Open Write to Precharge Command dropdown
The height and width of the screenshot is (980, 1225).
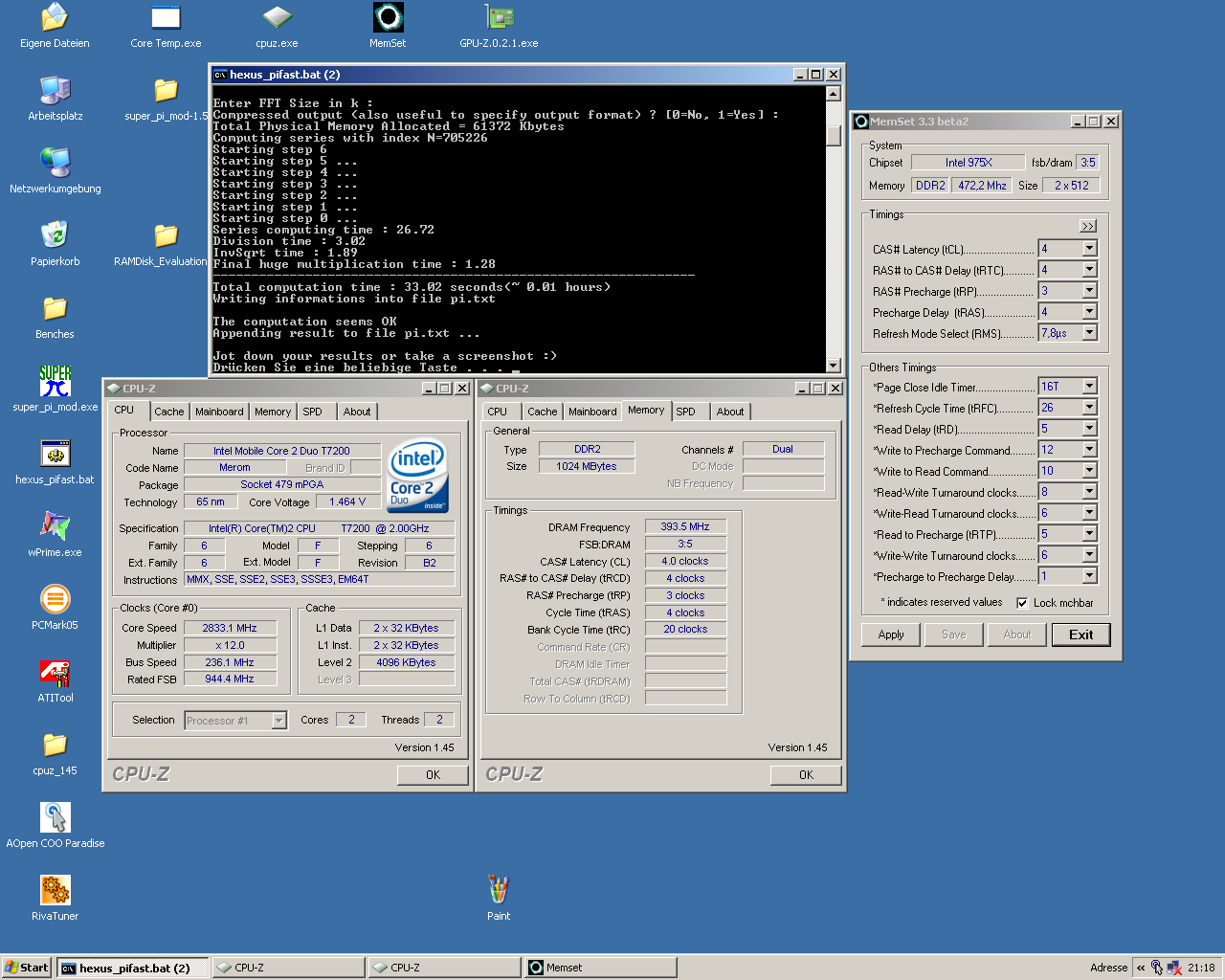[1089, 450]
